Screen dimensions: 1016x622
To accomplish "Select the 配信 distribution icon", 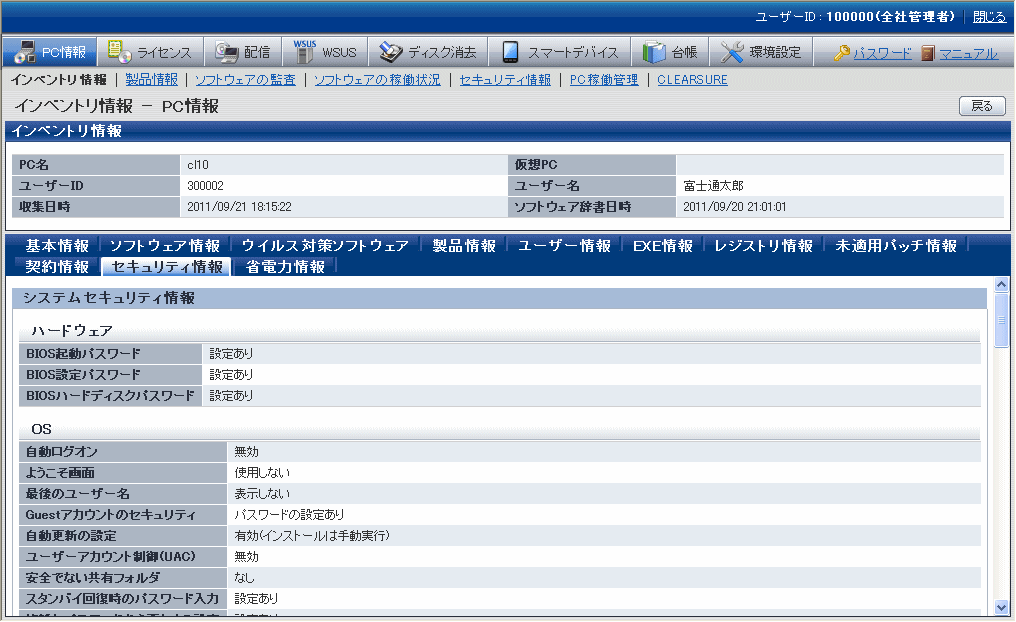I will (x=226, y=52).
